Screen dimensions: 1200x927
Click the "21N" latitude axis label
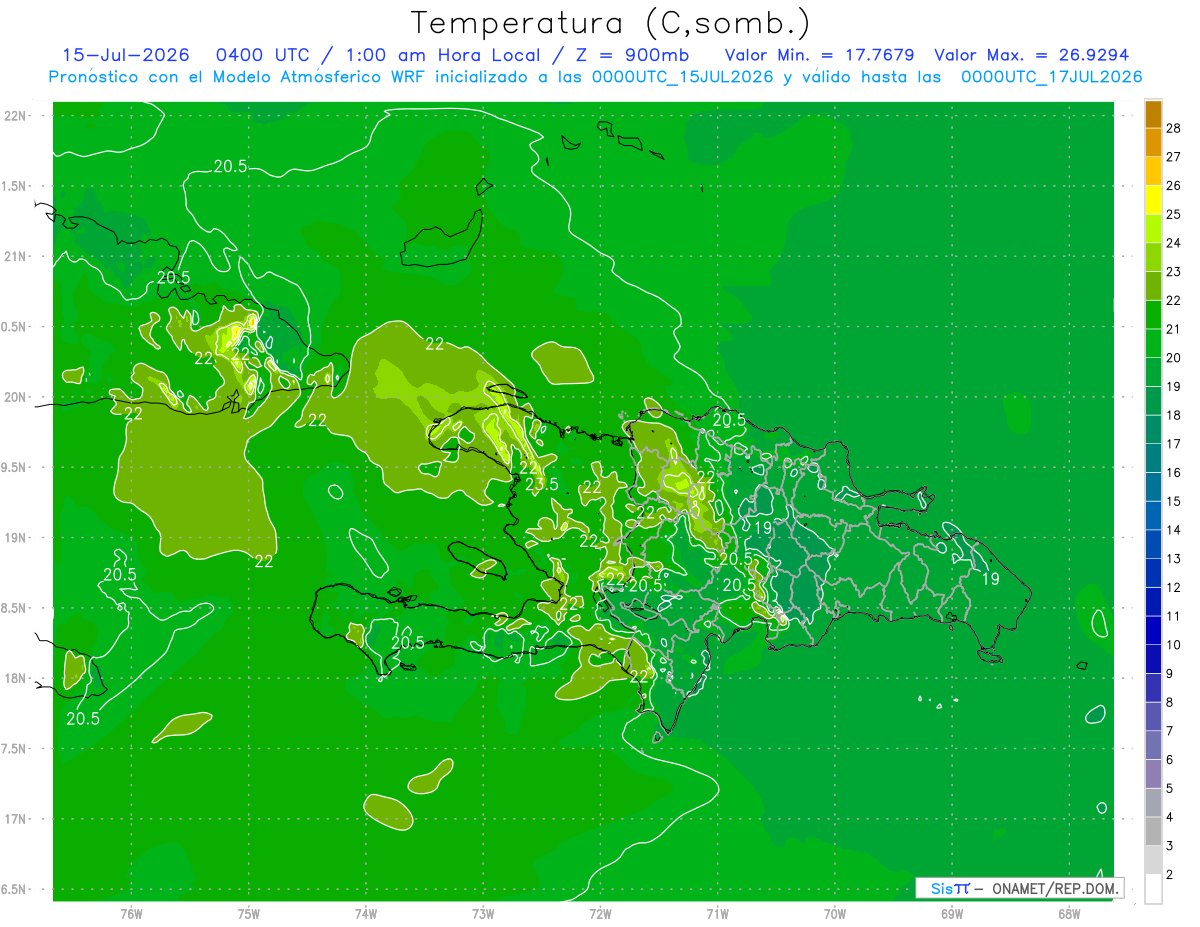tap(15, 256)
